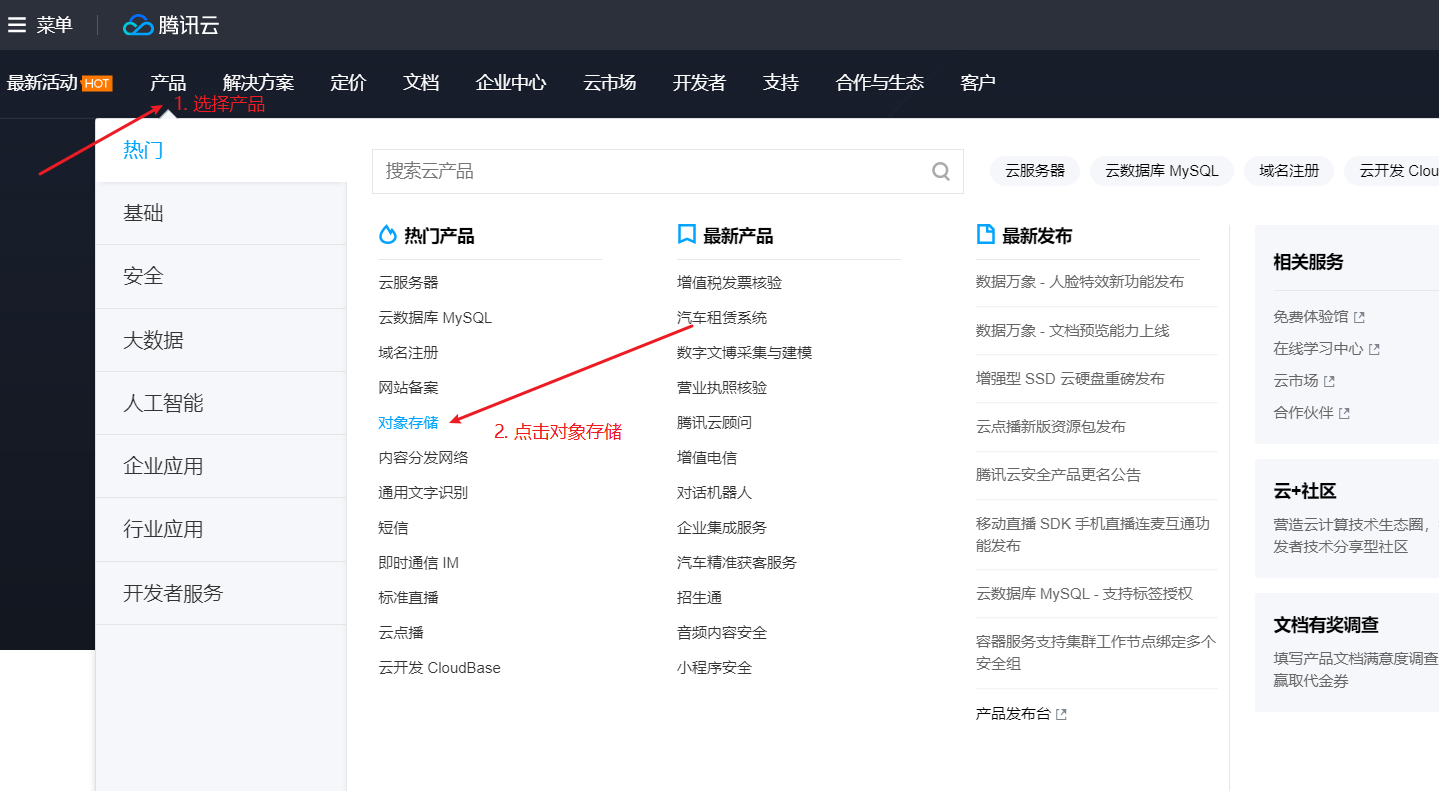Go to 定价 in the top nav
This screenshot has width=1439, height=791.
click(348, 83)
